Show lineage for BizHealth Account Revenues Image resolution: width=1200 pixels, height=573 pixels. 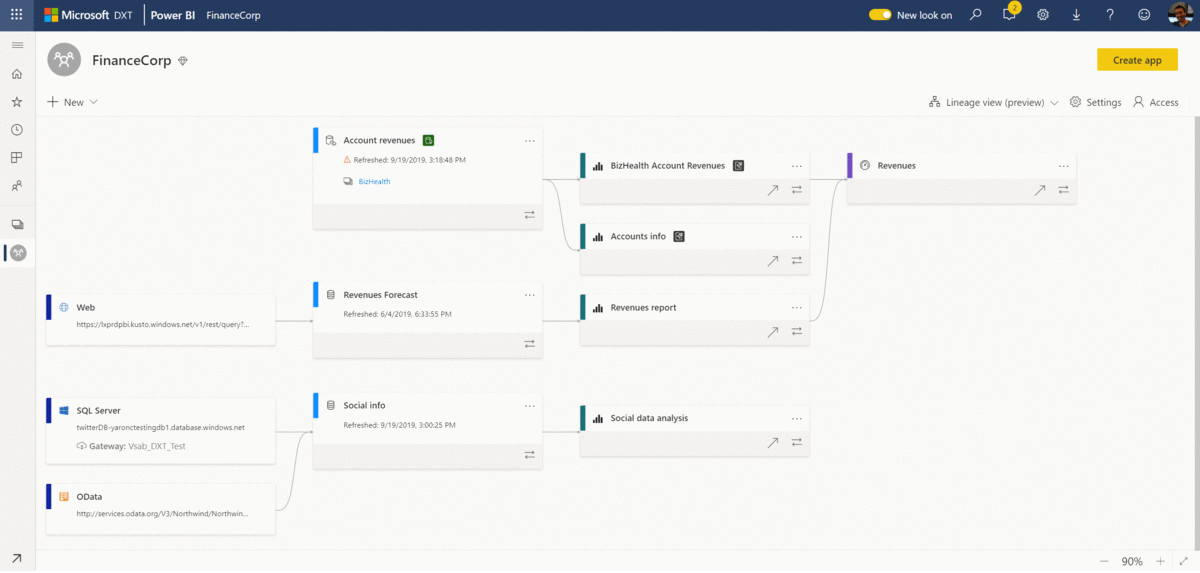pyautogui.click(x=797, y=189)
